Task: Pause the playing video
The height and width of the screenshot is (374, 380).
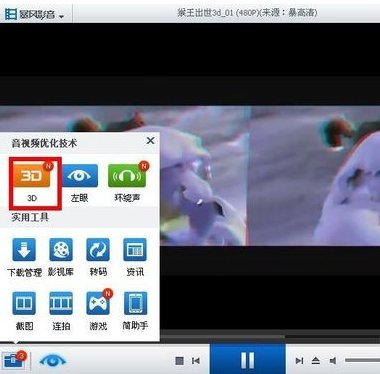Action: (x=247, y=360)
